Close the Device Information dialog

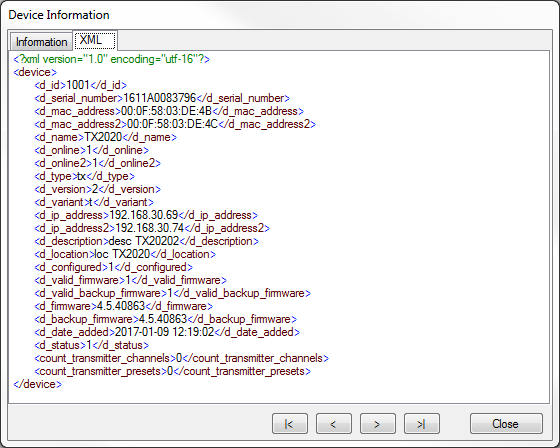pos(506,424)
